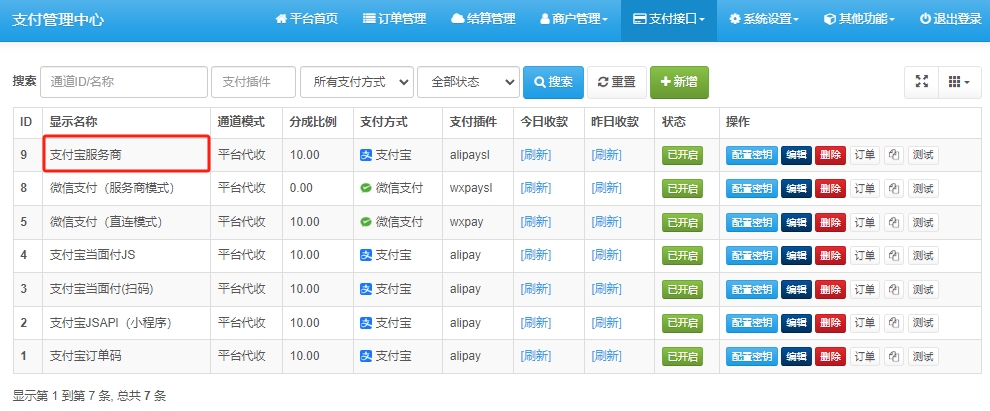Image resolution: width=990 pixels, height=411 pixels.
Task: Click the 搜索 search button
Action: point(553,82)
